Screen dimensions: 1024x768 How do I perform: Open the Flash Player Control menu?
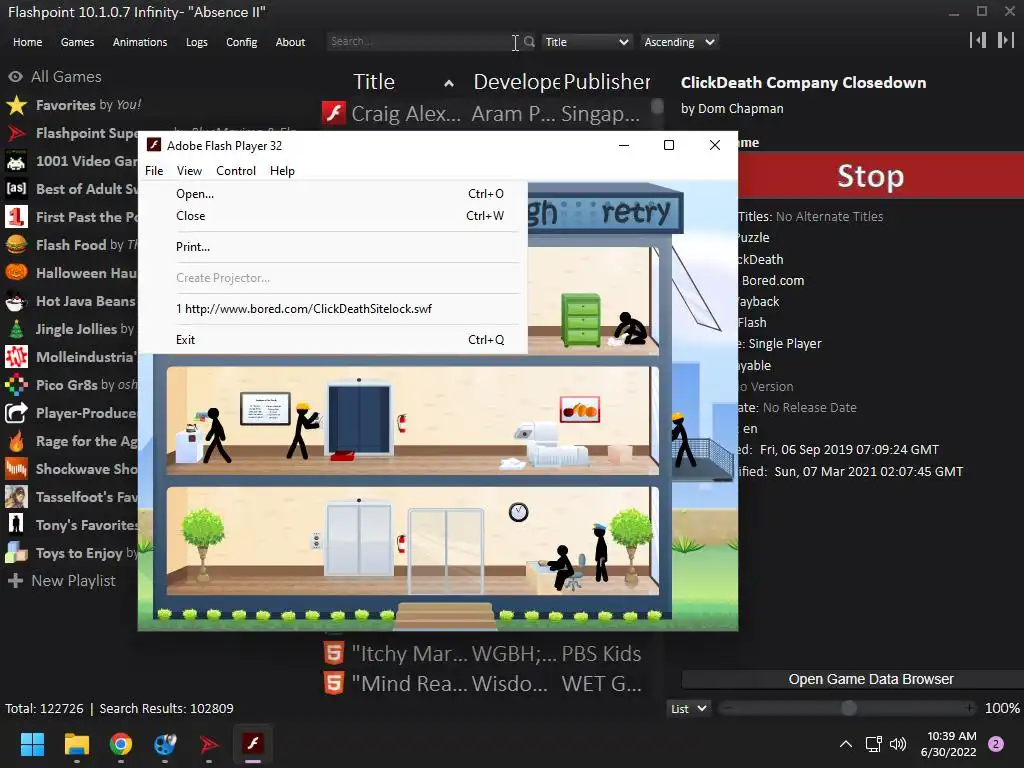236,170
